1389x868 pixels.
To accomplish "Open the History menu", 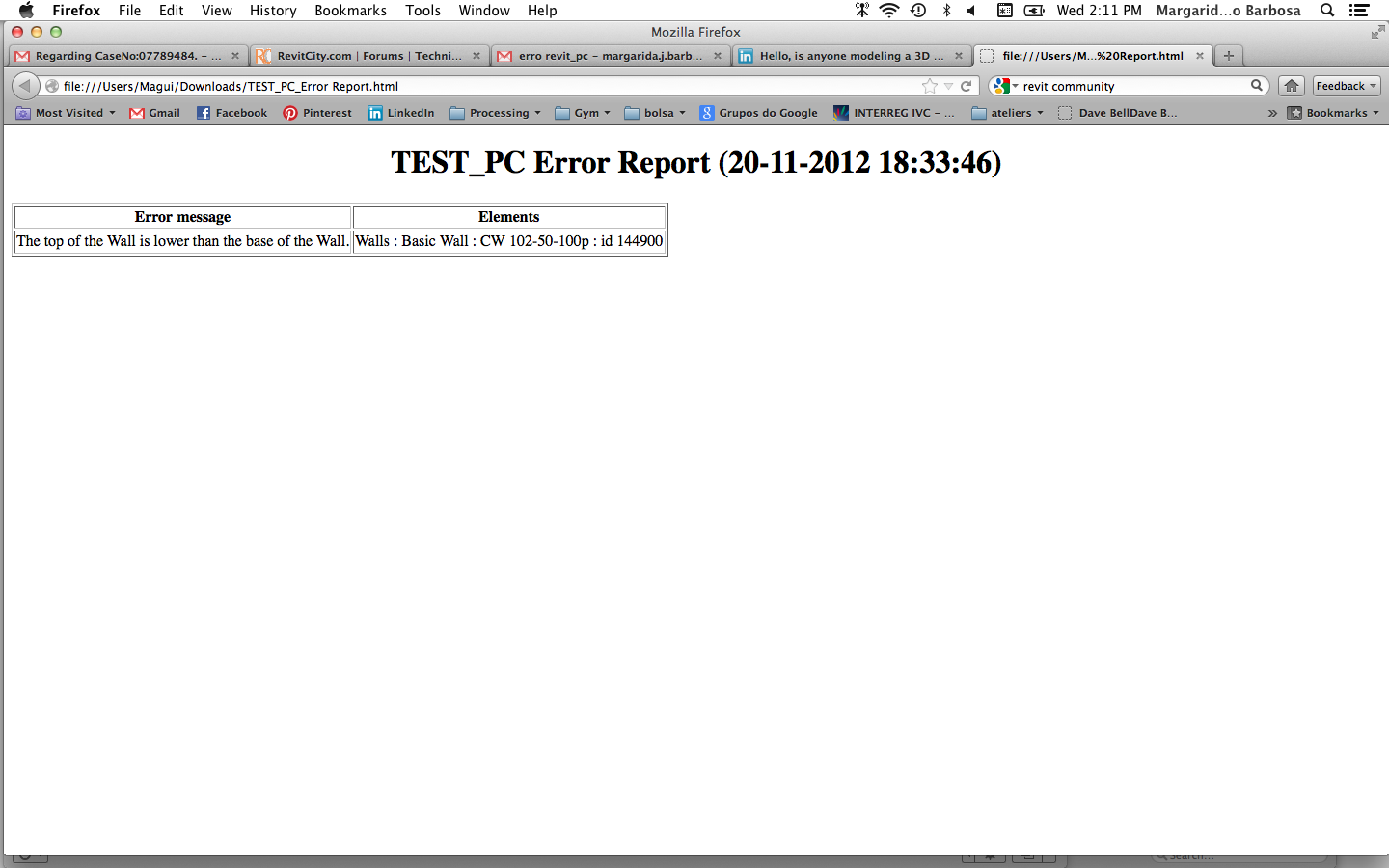I will click(x=273, y=11).
